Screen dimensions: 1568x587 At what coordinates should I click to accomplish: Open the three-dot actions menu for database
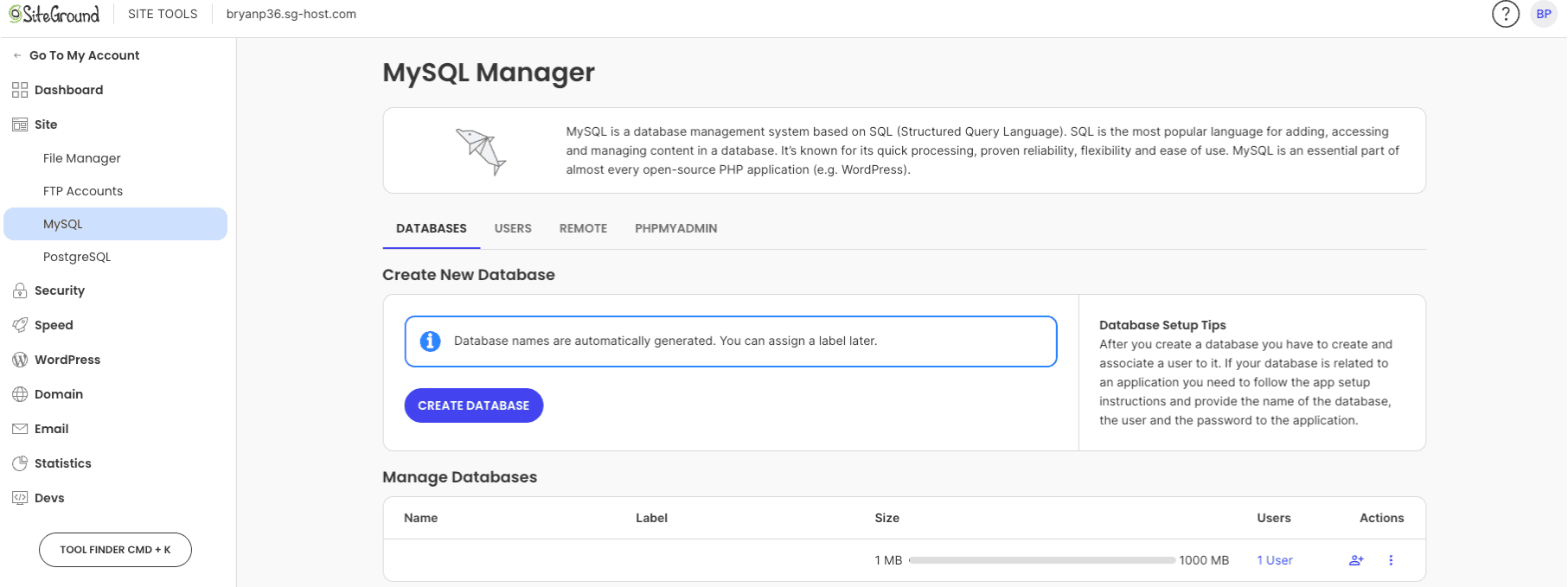pos(1391,560)
